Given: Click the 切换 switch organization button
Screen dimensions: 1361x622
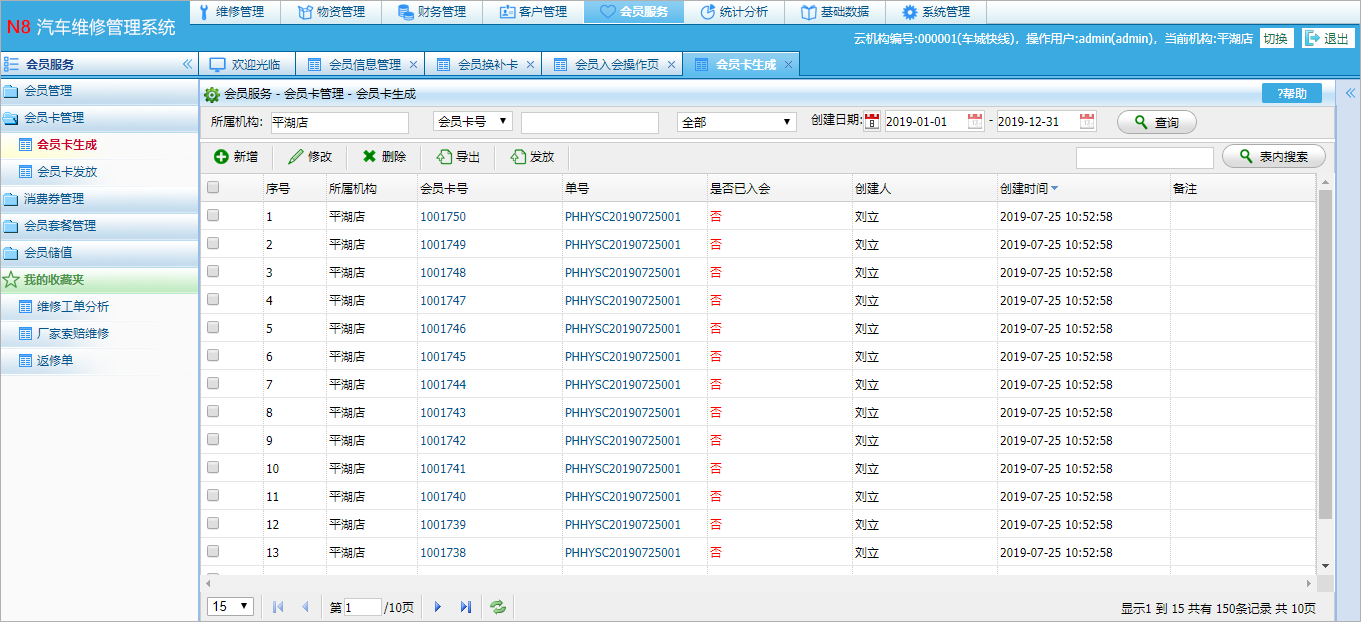Looking at the screenshot, I should (x=1275, y=38).
